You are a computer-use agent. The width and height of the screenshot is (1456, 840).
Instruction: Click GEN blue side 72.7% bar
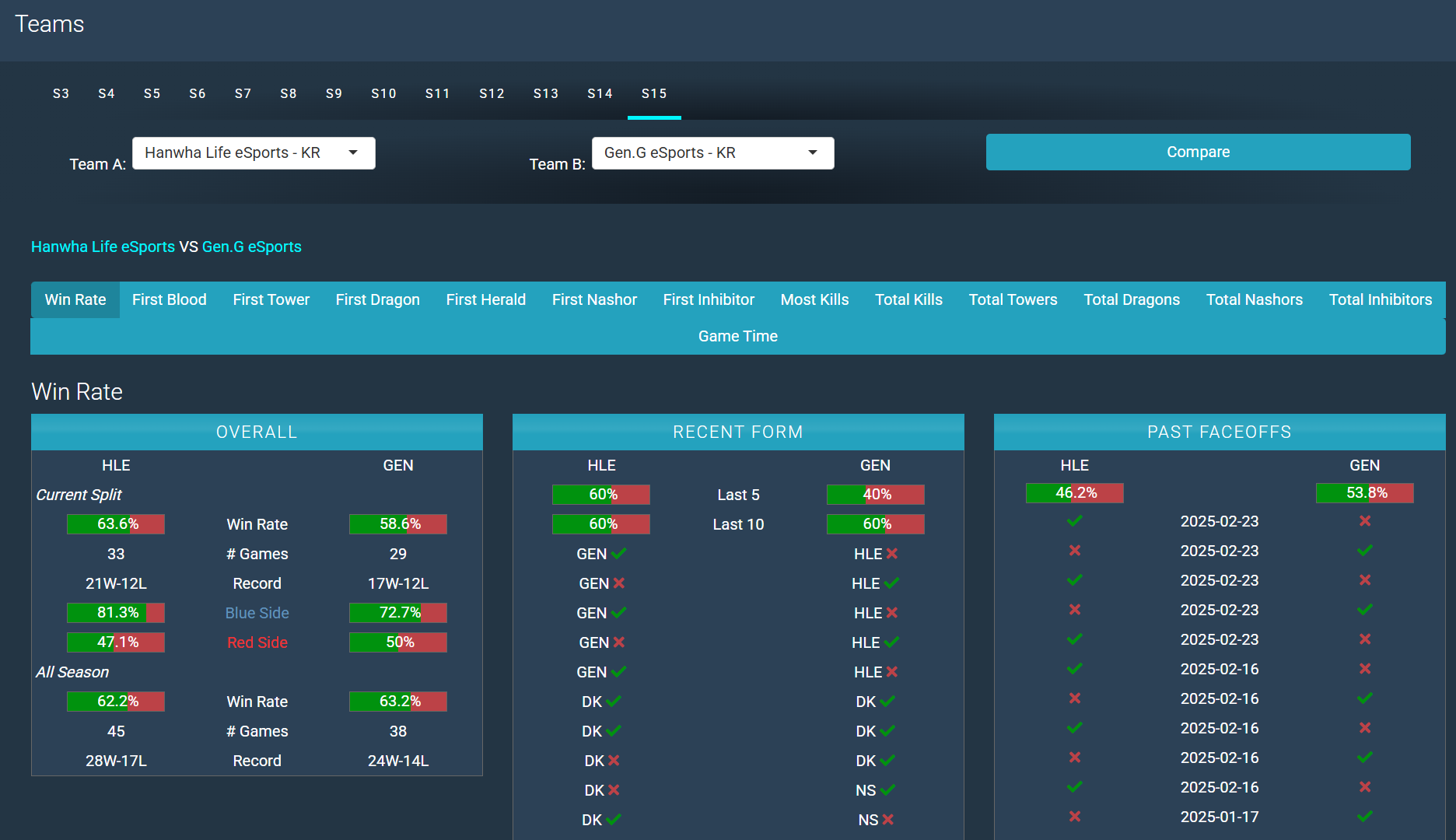[398, 613]
